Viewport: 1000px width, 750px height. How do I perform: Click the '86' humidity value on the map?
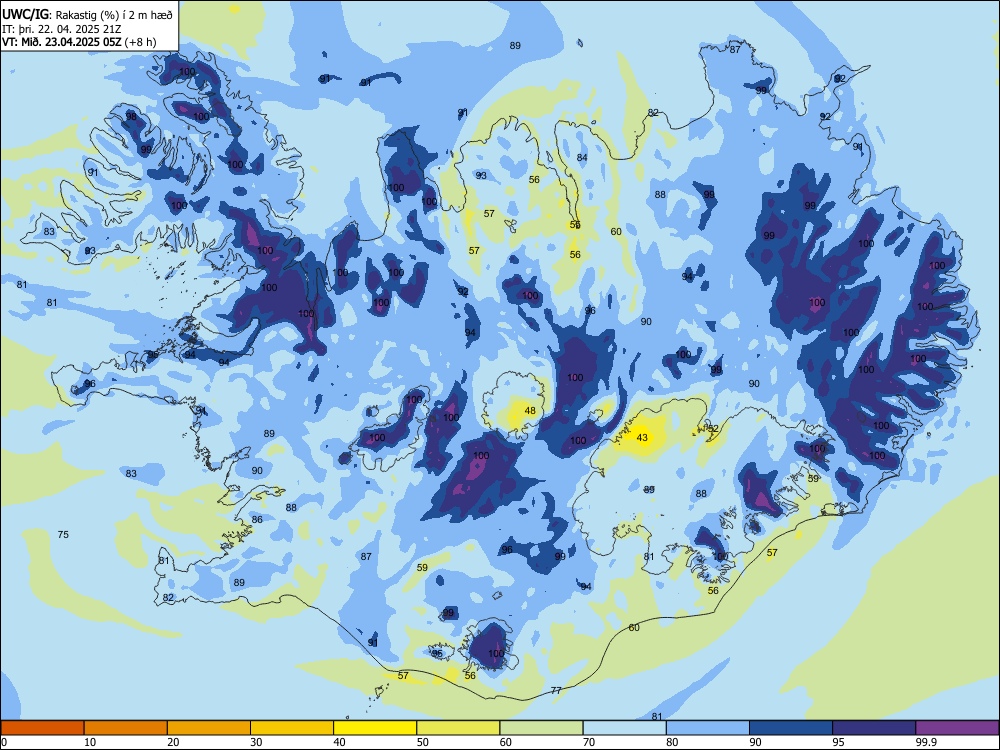[x=257, y=520]
